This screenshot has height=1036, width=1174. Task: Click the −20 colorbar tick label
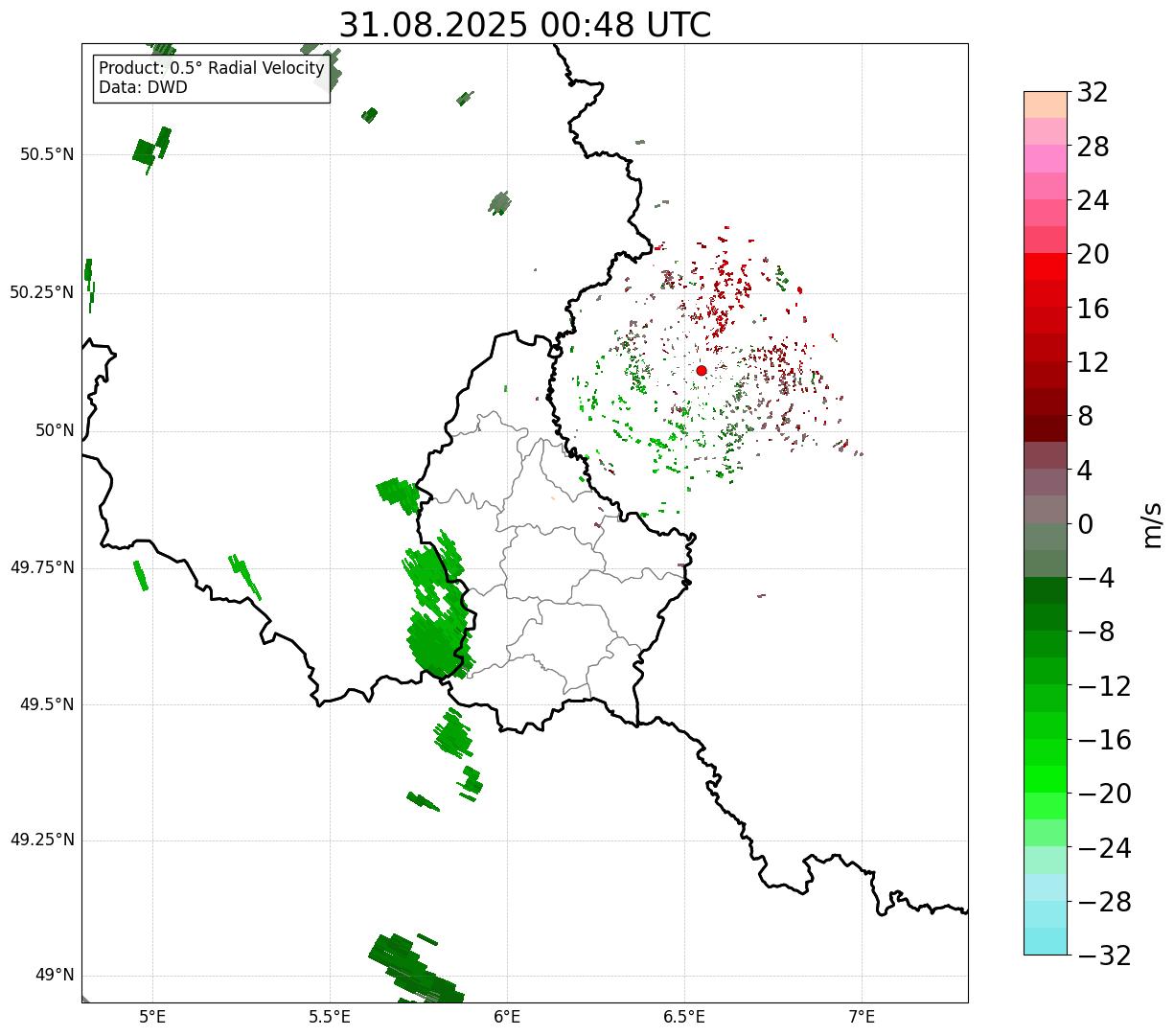coord(1104,794)
